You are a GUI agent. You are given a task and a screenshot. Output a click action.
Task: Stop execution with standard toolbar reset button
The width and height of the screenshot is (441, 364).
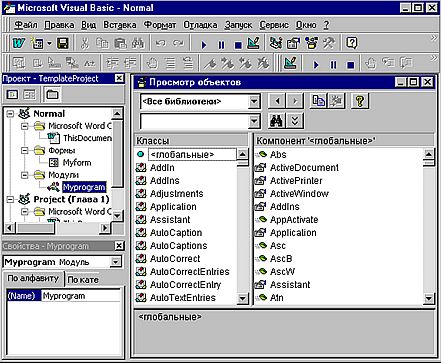click(x=238, y=45)
